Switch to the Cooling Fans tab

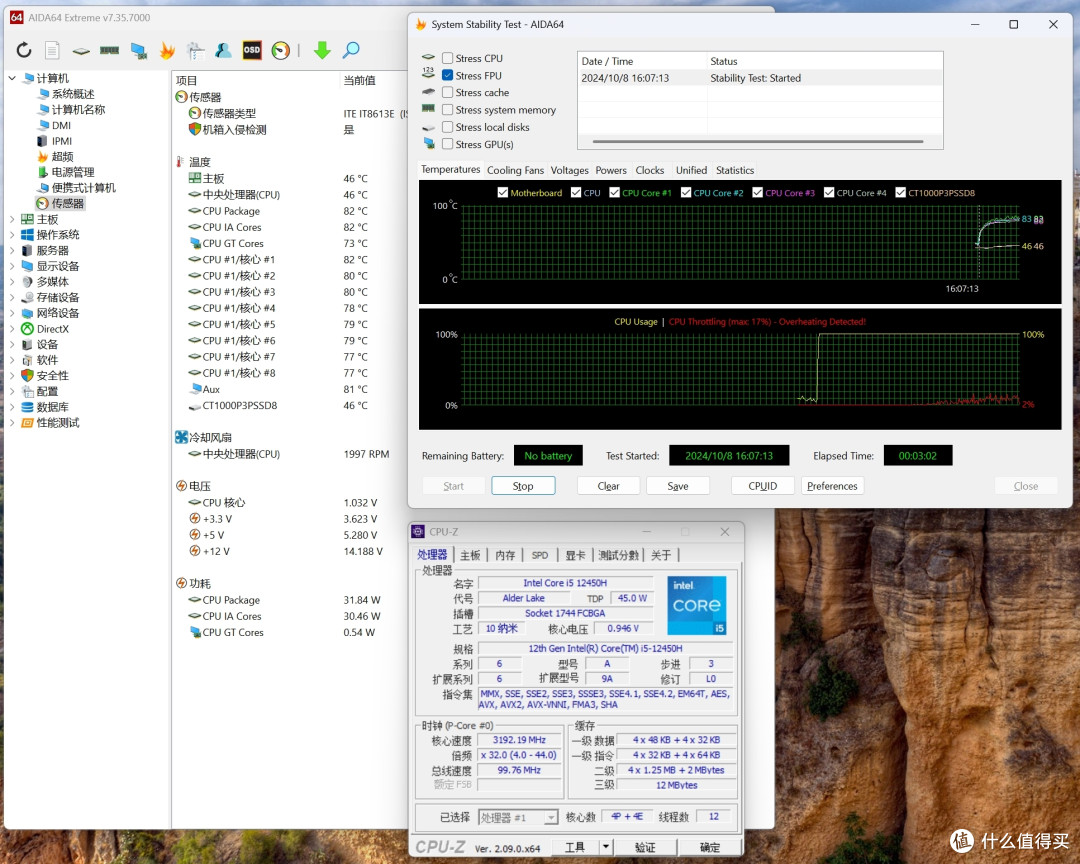point(515,170)
